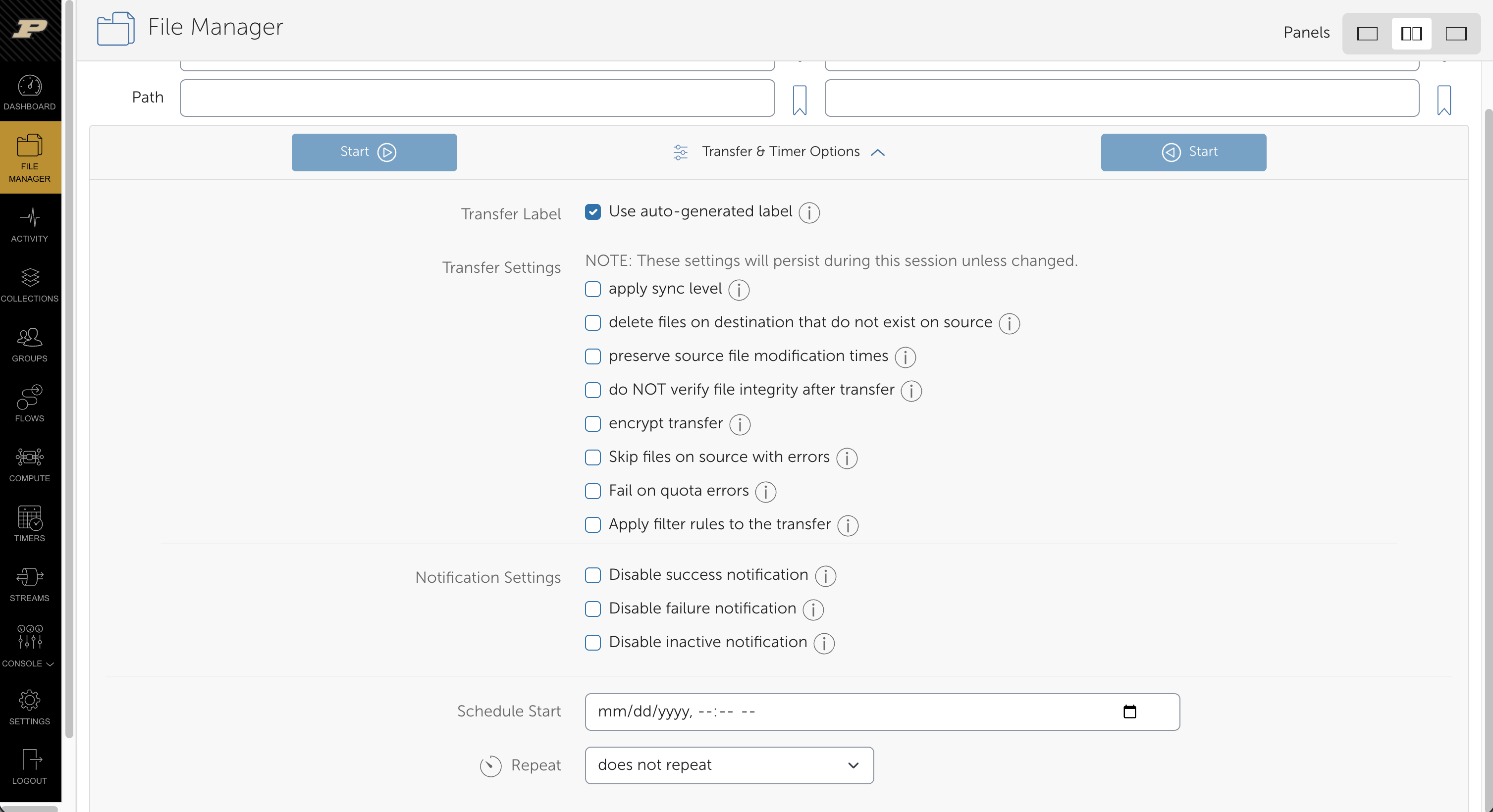The height and width of the screenshot is (812, 1493).
Task: Check Skip files on source with errors
Action: (x=593, y=457)
